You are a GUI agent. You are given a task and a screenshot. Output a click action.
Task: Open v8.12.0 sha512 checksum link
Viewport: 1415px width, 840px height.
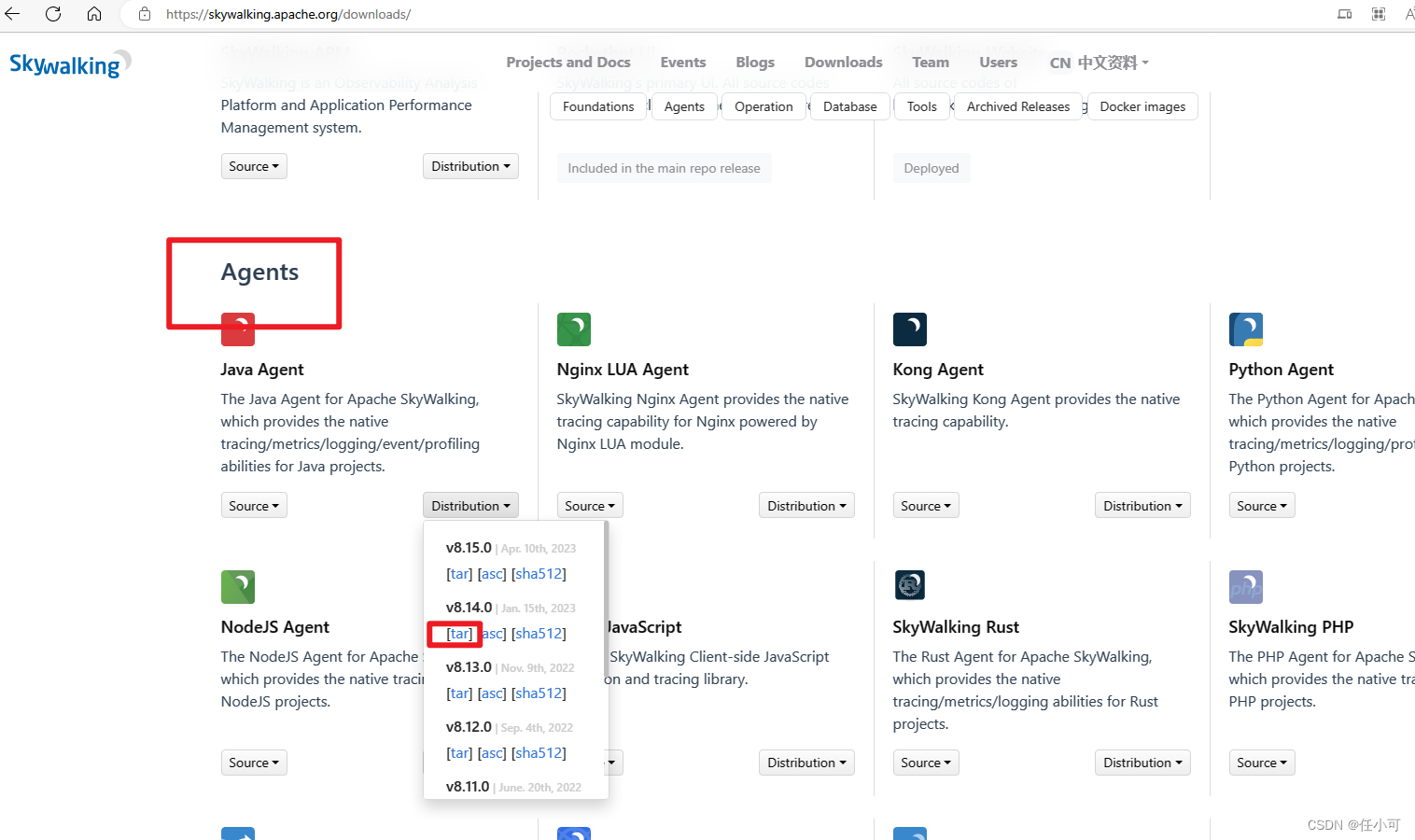click(539, 753)
